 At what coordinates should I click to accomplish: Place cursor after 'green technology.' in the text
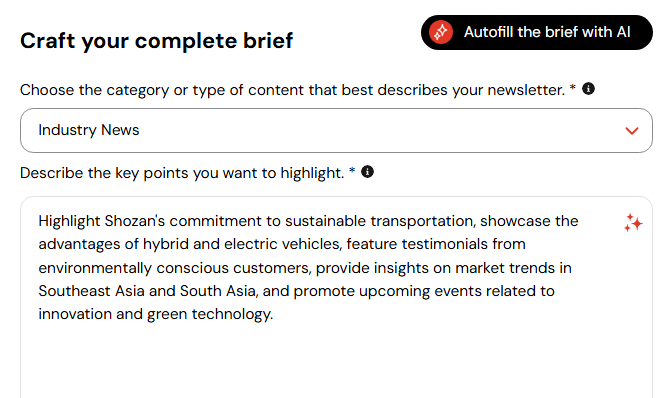click(273, 314)
